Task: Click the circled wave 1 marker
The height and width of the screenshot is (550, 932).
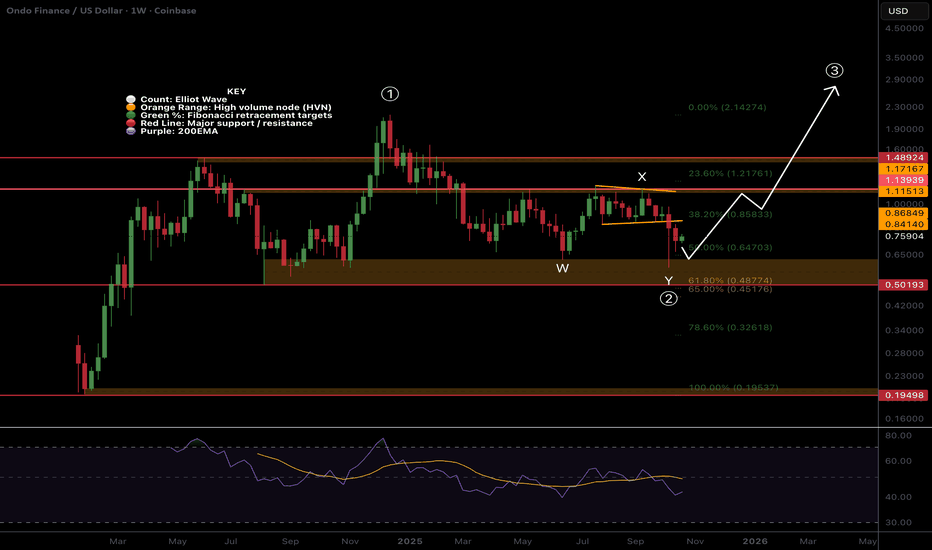Action: tap(390, 94)
